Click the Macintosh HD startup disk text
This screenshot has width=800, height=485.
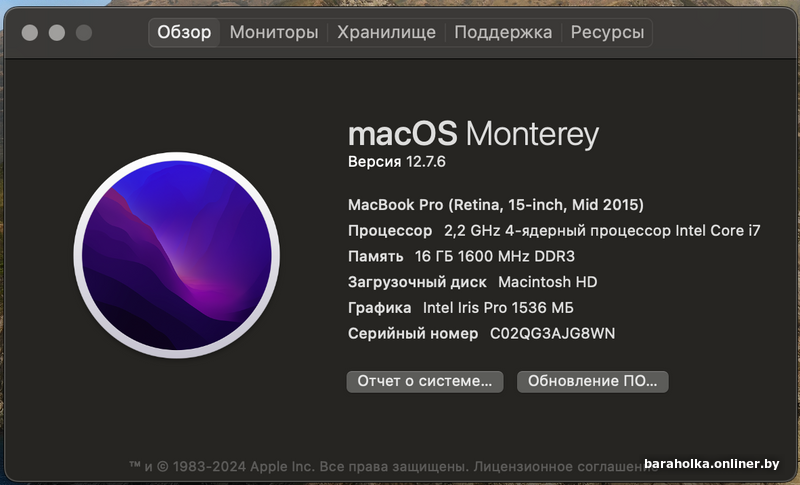547,282
